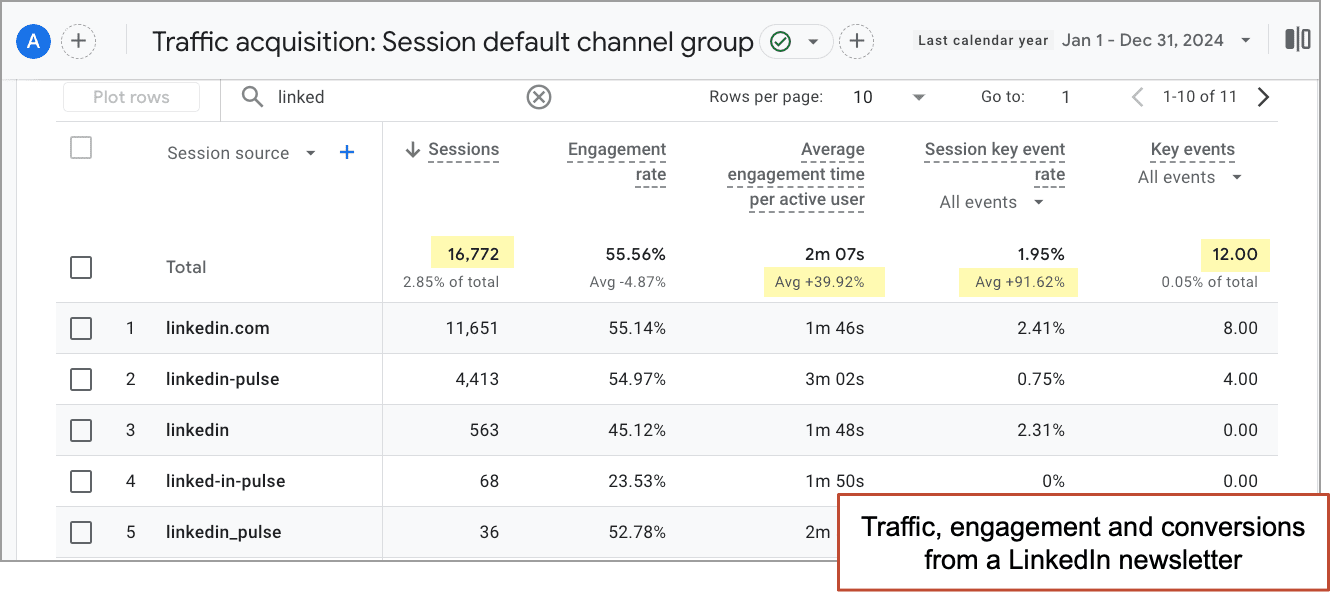Image resolution: width=1337 pixels, height=597 pixels.
Task: Click the 'linked-in-pulse' source name
Action: 225,481
